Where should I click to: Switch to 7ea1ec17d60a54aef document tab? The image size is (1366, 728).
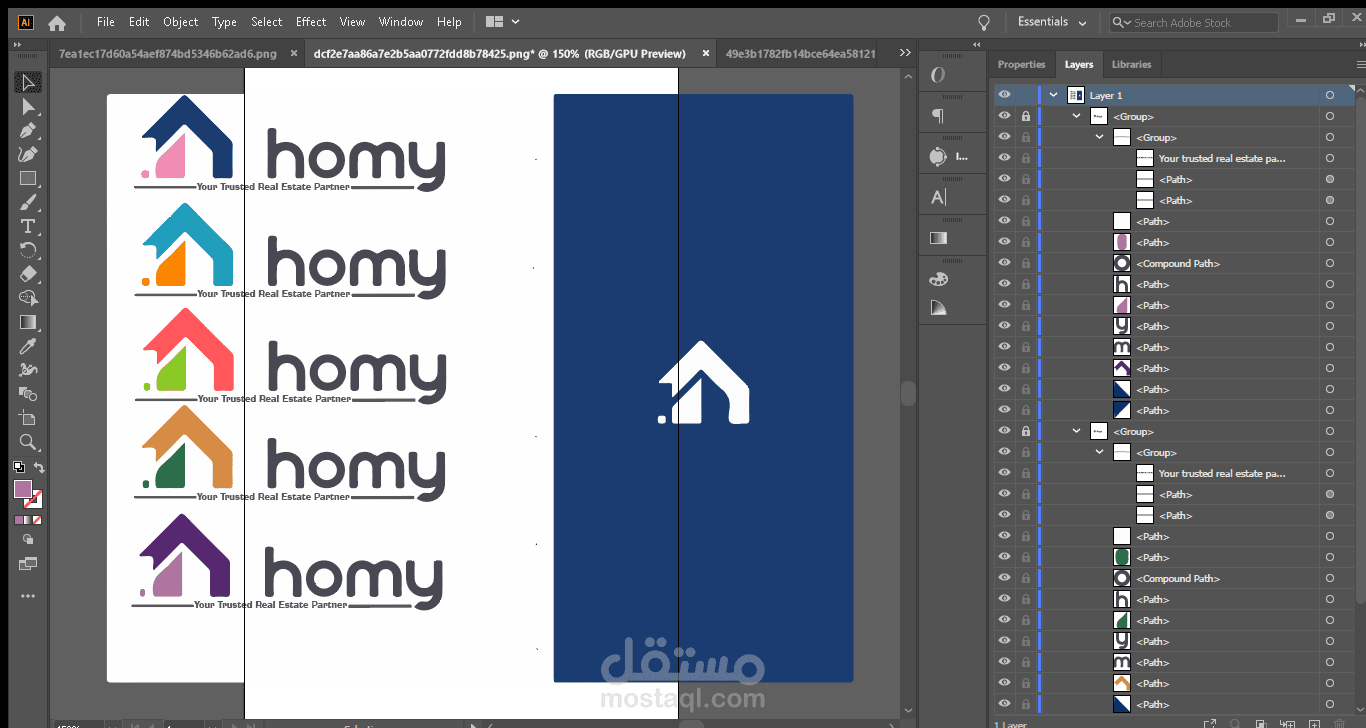tap(167, 54)
